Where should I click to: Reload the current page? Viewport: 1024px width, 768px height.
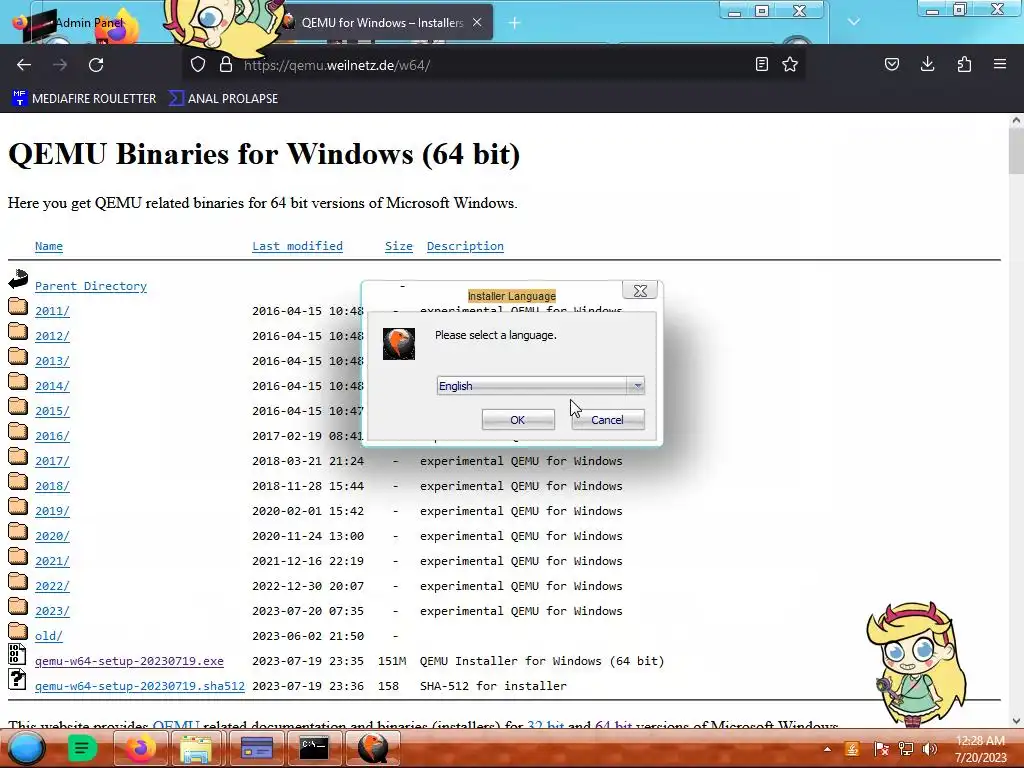tap(96, 65)
